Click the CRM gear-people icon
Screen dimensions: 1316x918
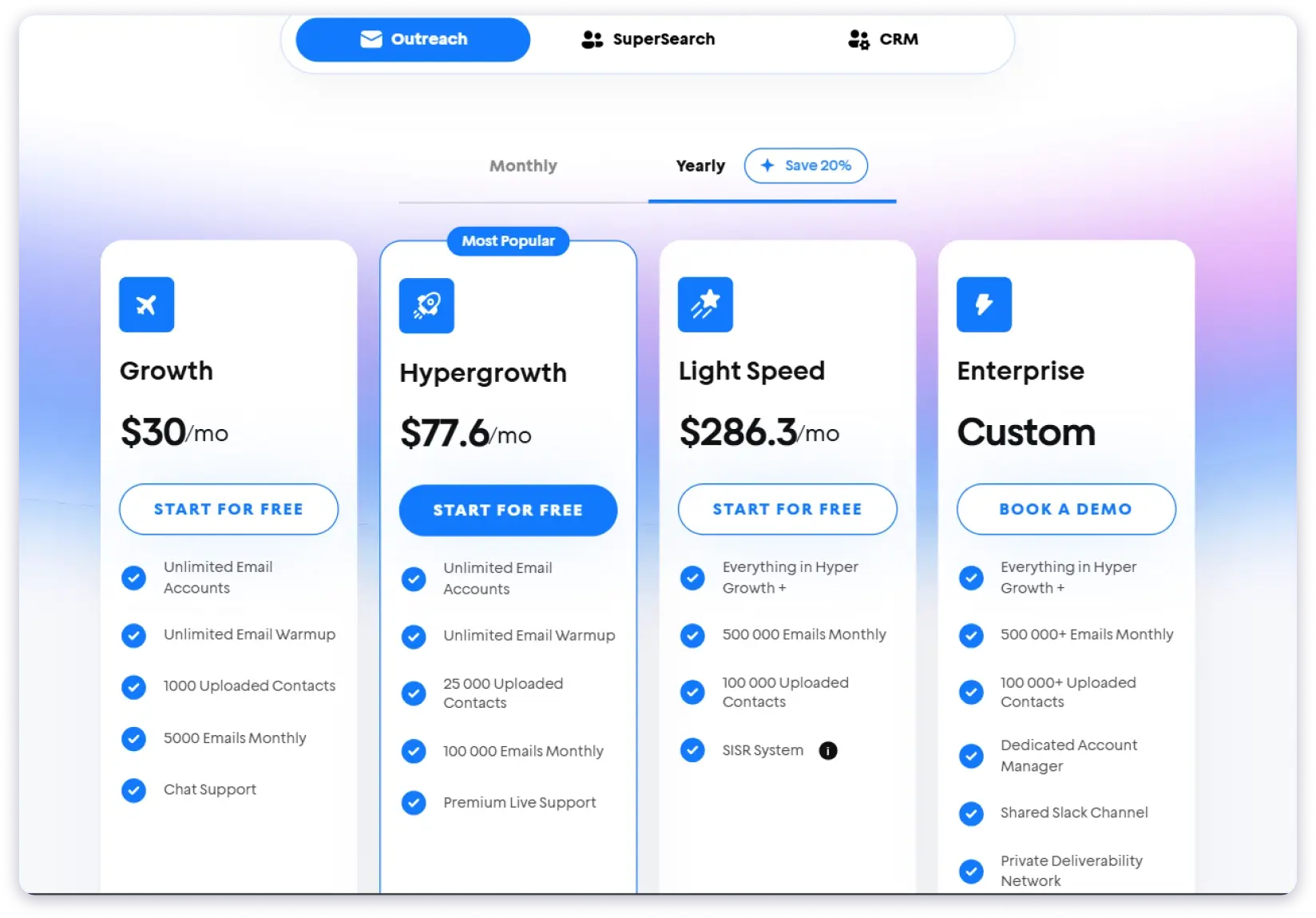pos(858,39)
